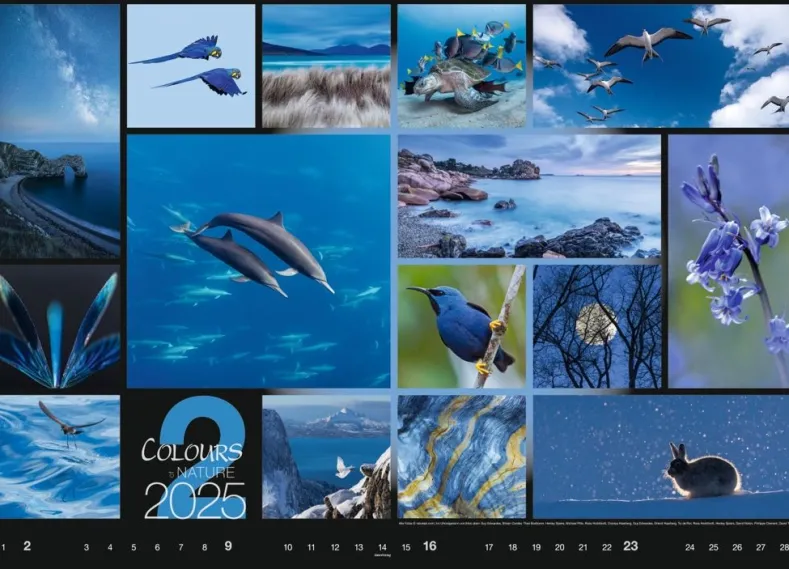The image size is (789, 569).
Task: Choose date 21 on calendar strip
Action: [x=583, y=547]
